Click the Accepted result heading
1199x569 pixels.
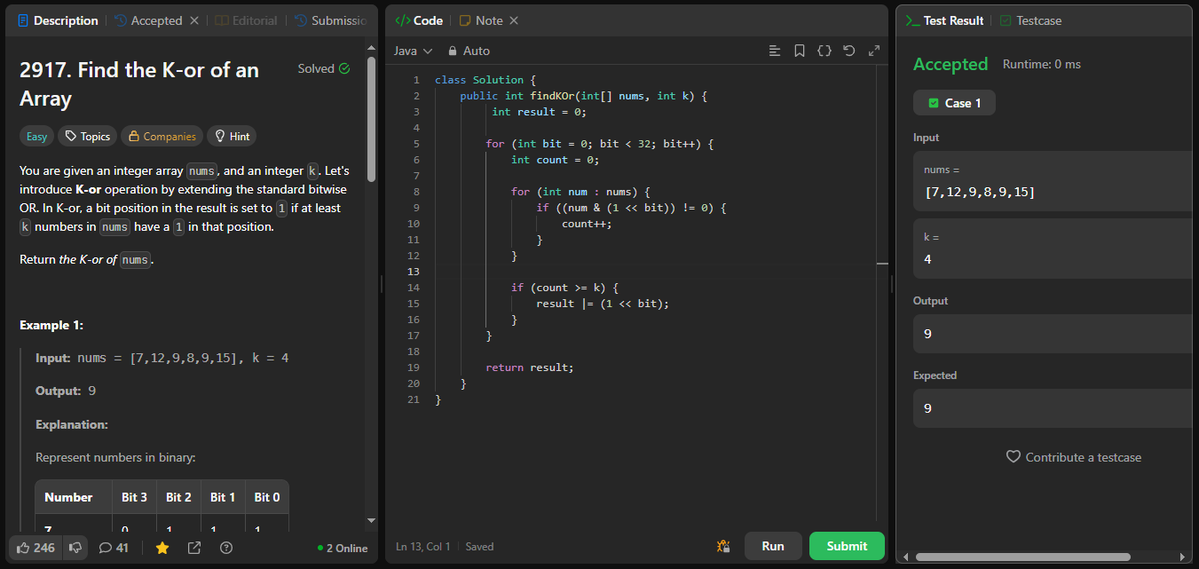(x=950, y=64)
